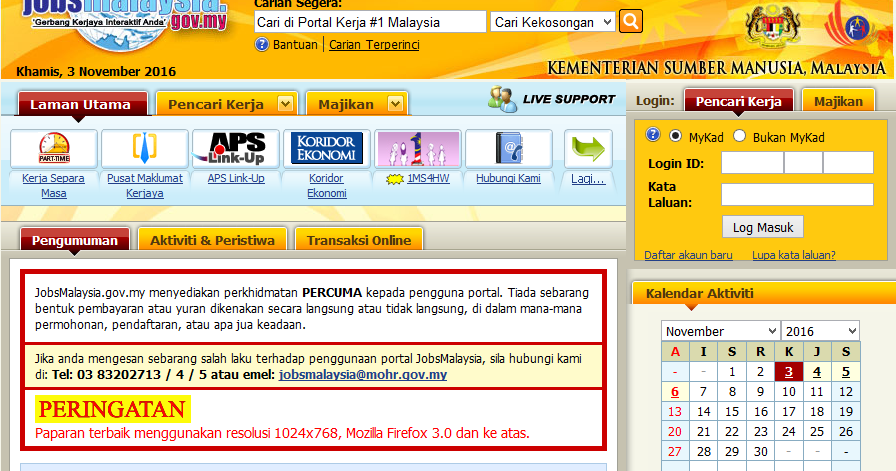Open the 2016 year dropdown
The height and width of the screenshot is (471, 896).
[820, 331]
